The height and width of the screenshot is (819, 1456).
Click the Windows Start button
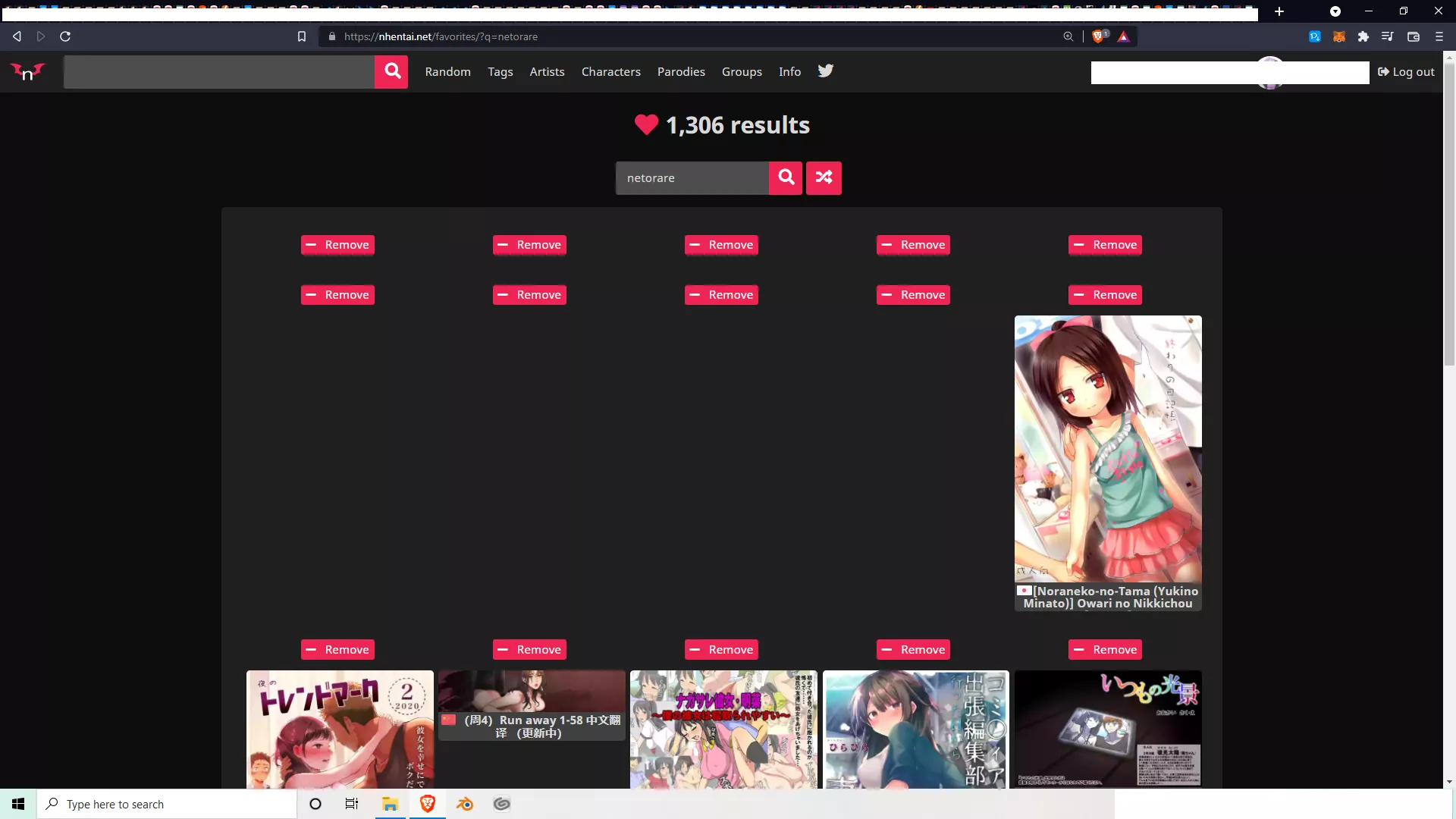(17, 804)
